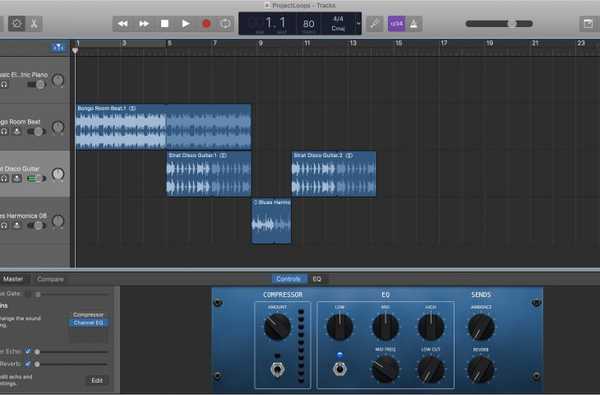Click the Stop transport button

coord(165,24)
